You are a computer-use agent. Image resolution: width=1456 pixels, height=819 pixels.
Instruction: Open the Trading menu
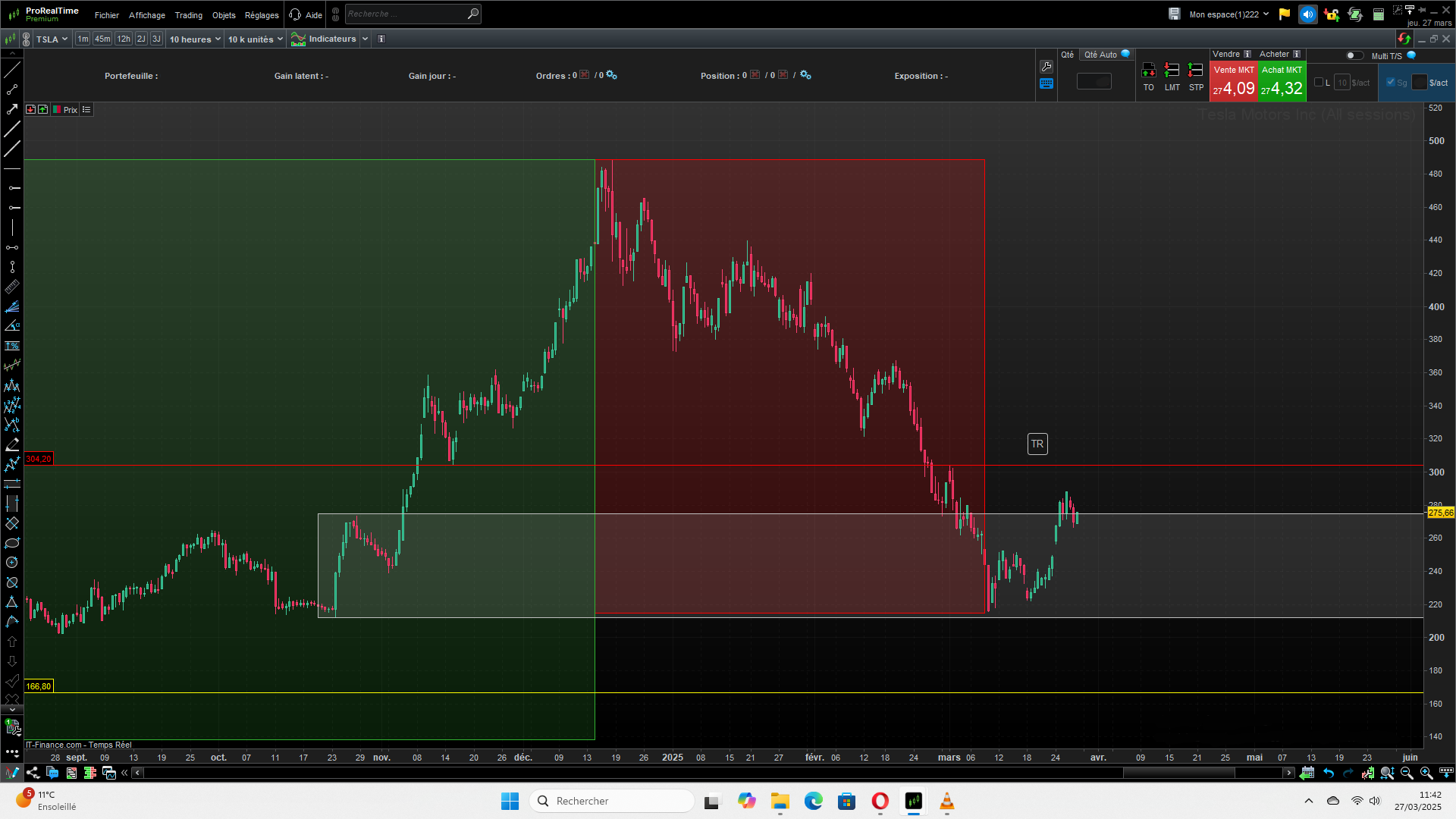coord(188,15)
